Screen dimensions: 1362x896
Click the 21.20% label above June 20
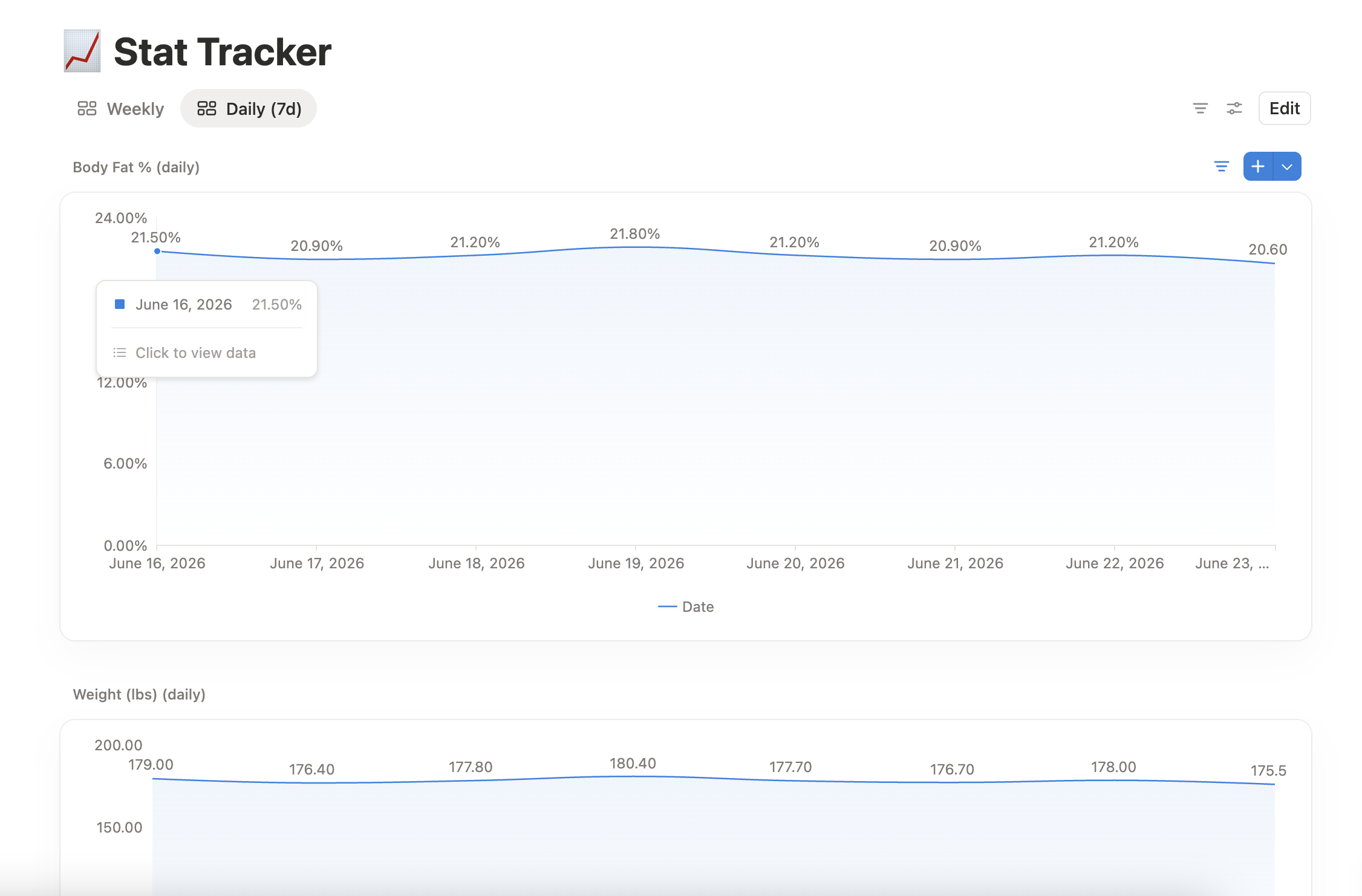pos(794,242)
